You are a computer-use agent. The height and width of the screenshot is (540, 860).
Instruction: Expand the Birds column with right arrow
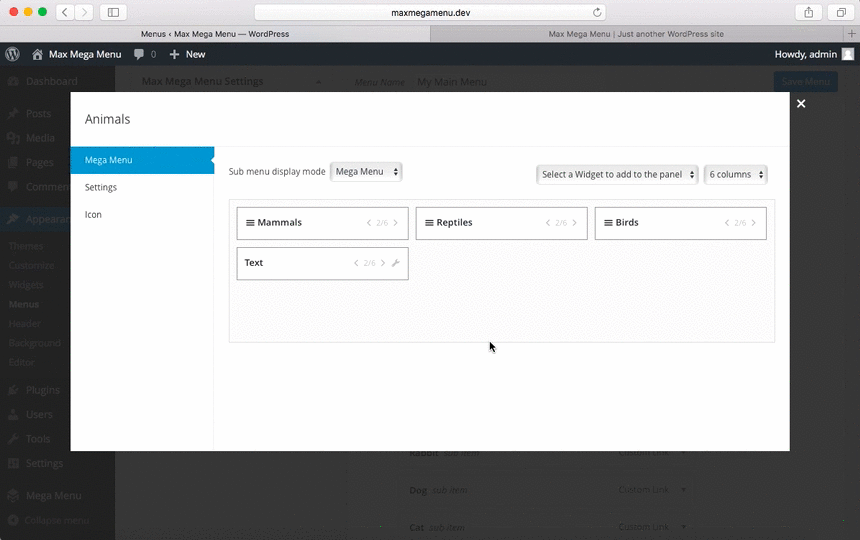pos(754,223)
